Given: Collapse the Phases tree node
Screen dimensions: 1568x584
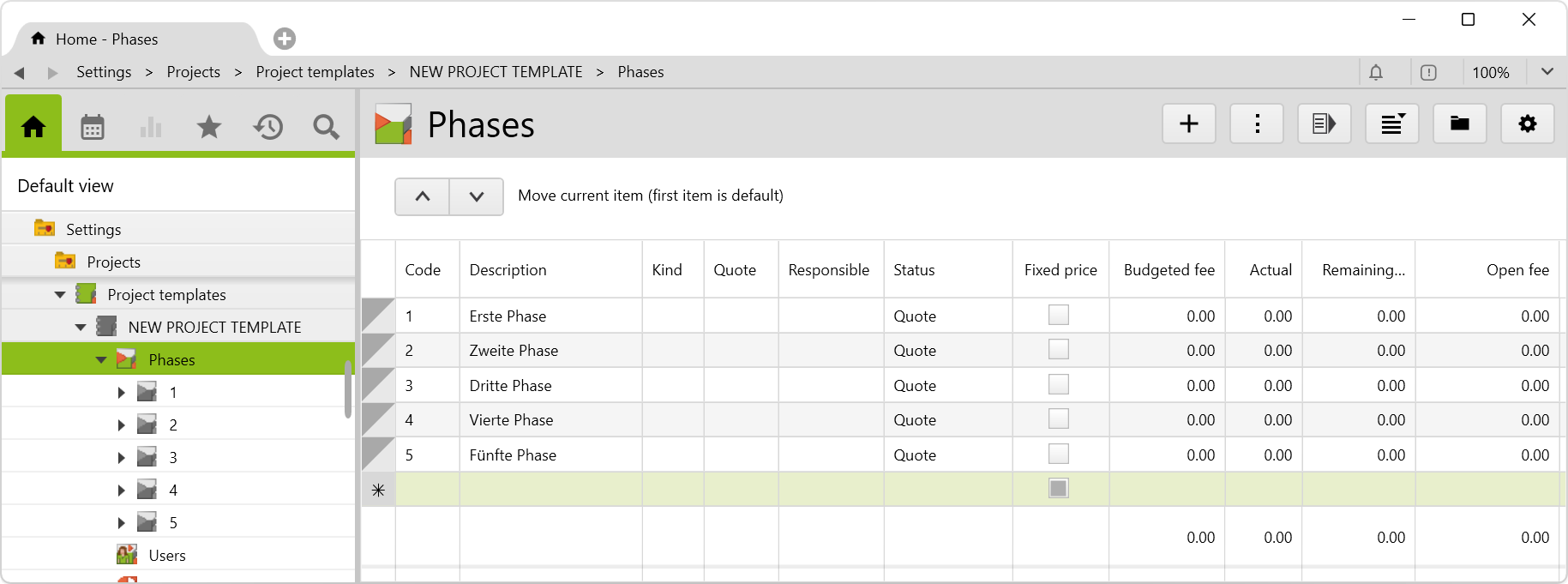Looking at the screenshot, I should point(101,360).
